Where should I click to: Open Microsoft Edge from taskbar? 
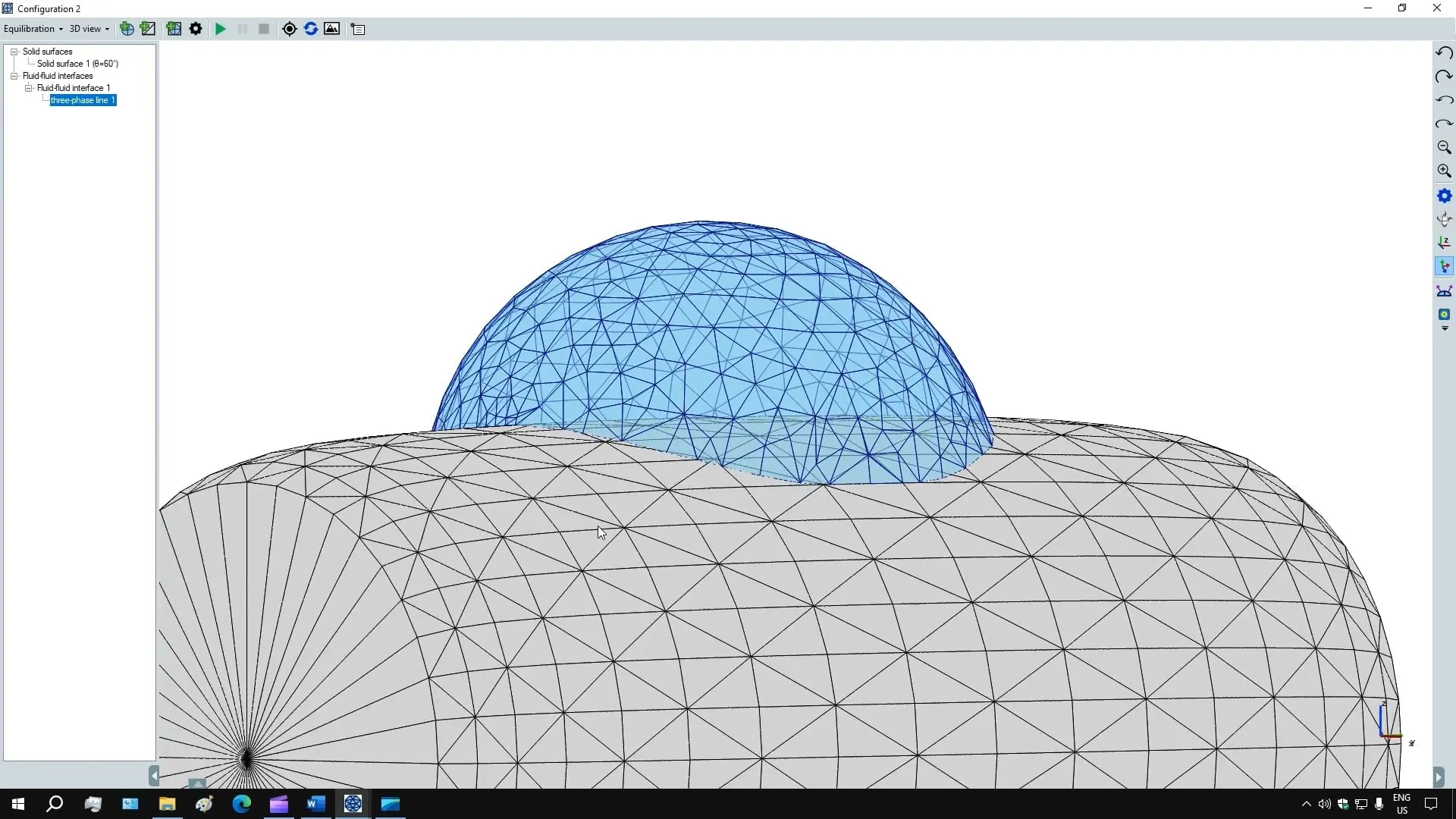pos(241,804)
